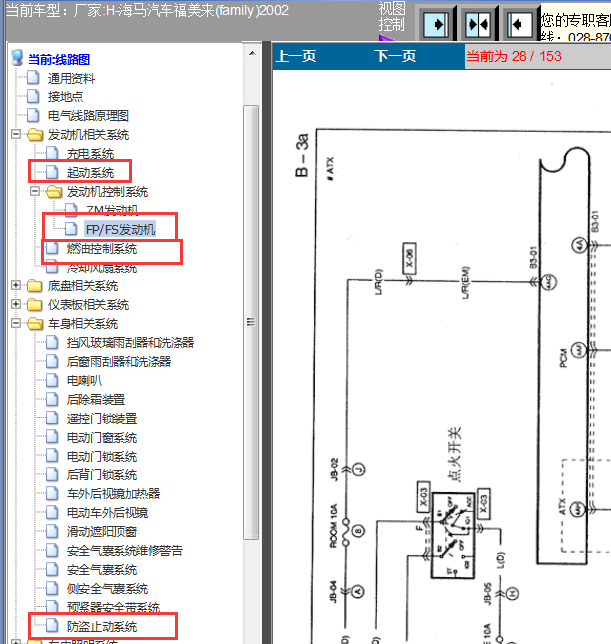Viewport: 611px width, 644px height.
Task: Click the left-arrow view control icon
Action: point(519,24)
